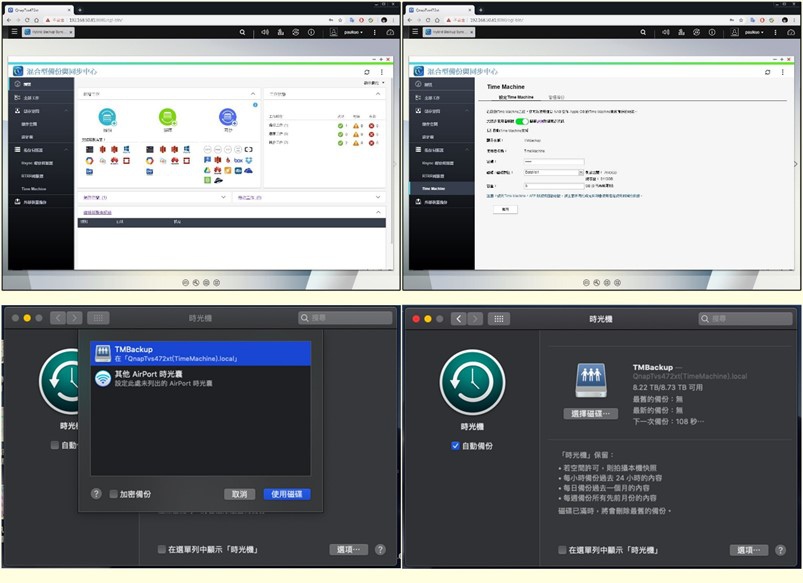Click the blue Sync job icon in the overview window
The height and width of the screenshot is (583, 803).
(x=228, y=117)
